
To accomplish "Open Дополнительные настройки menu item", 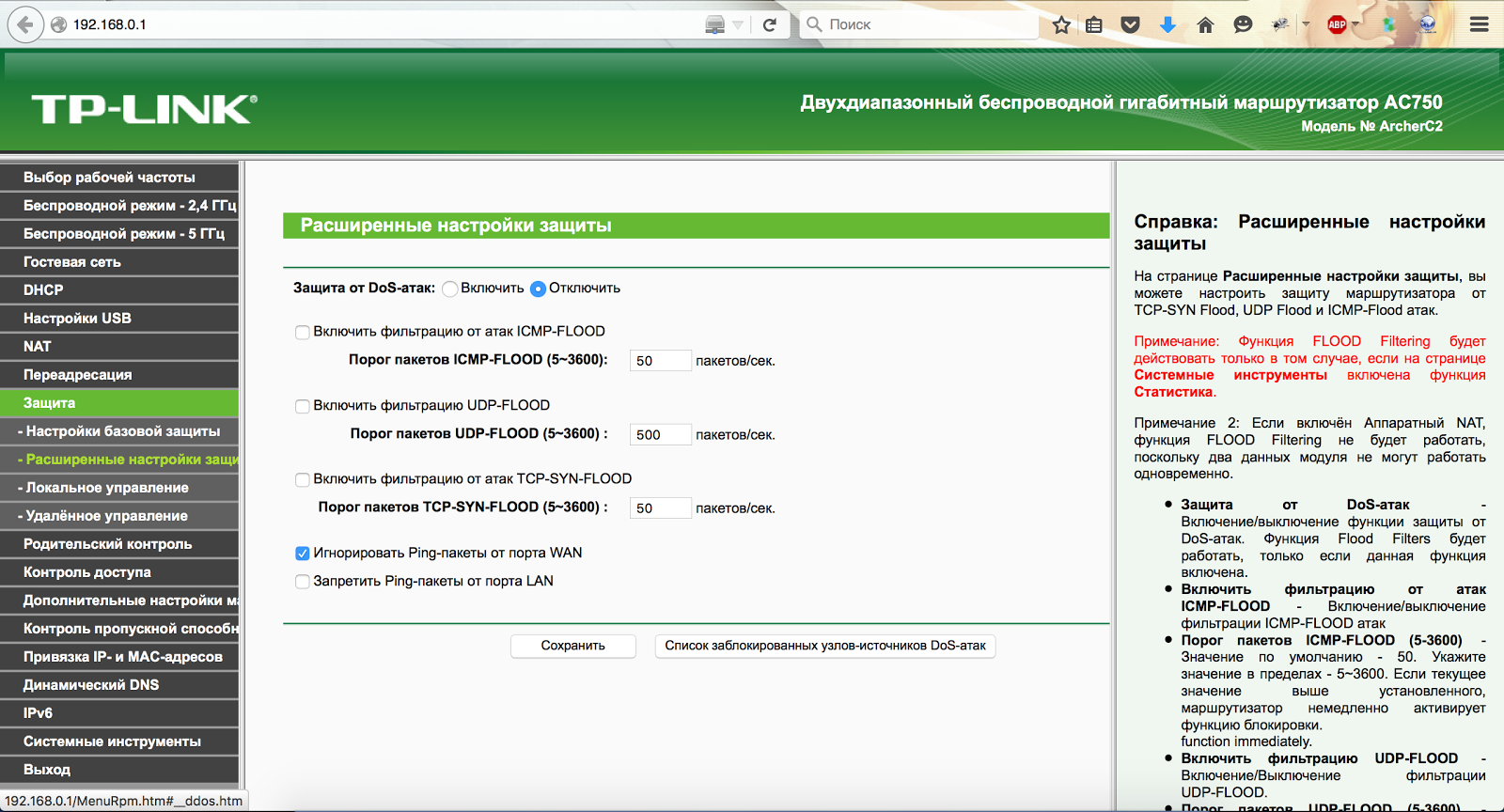I will pyautogui.click(x=119, y=600).
